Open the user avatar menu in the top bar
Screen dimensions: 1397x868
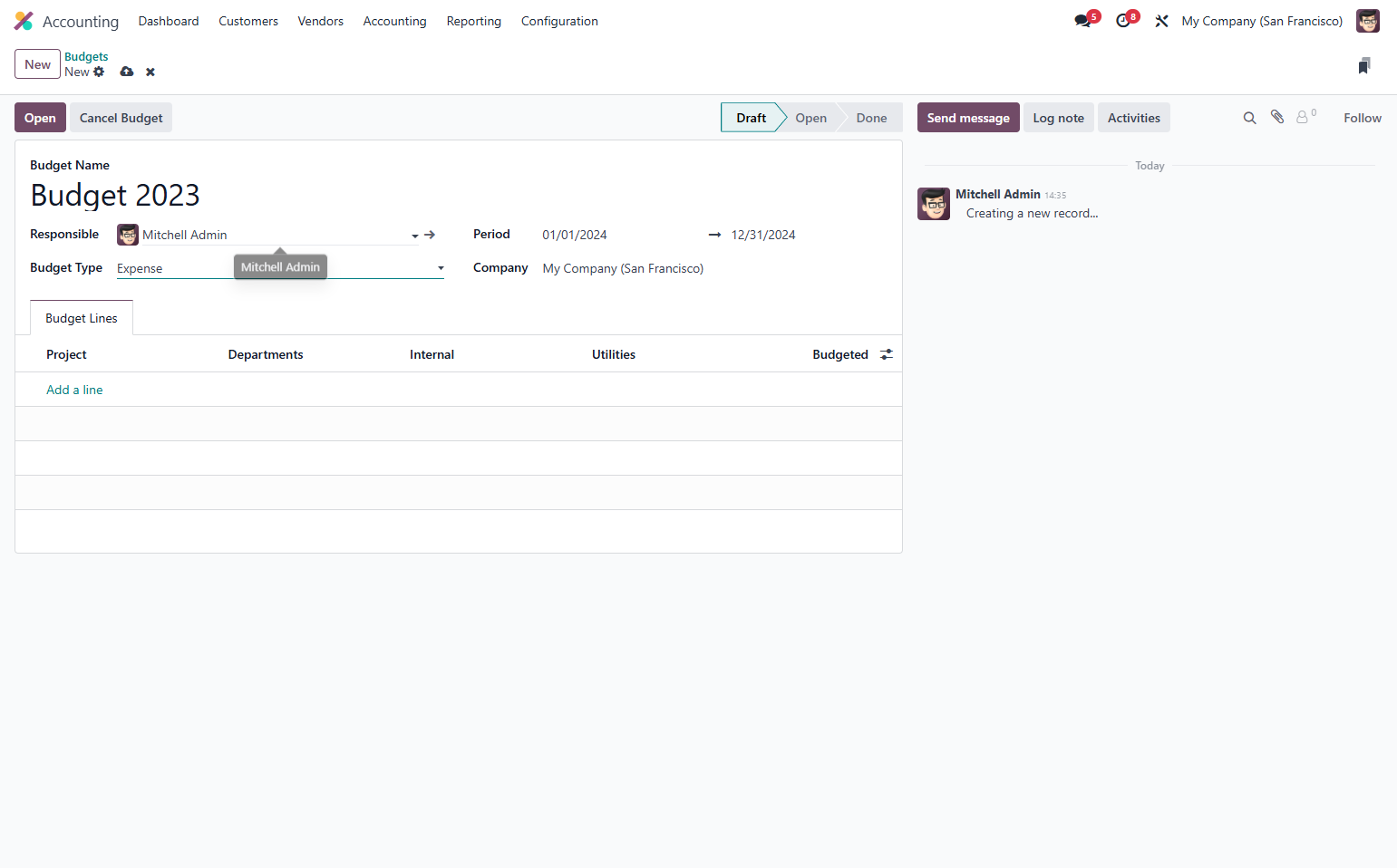click(1367, 21)
